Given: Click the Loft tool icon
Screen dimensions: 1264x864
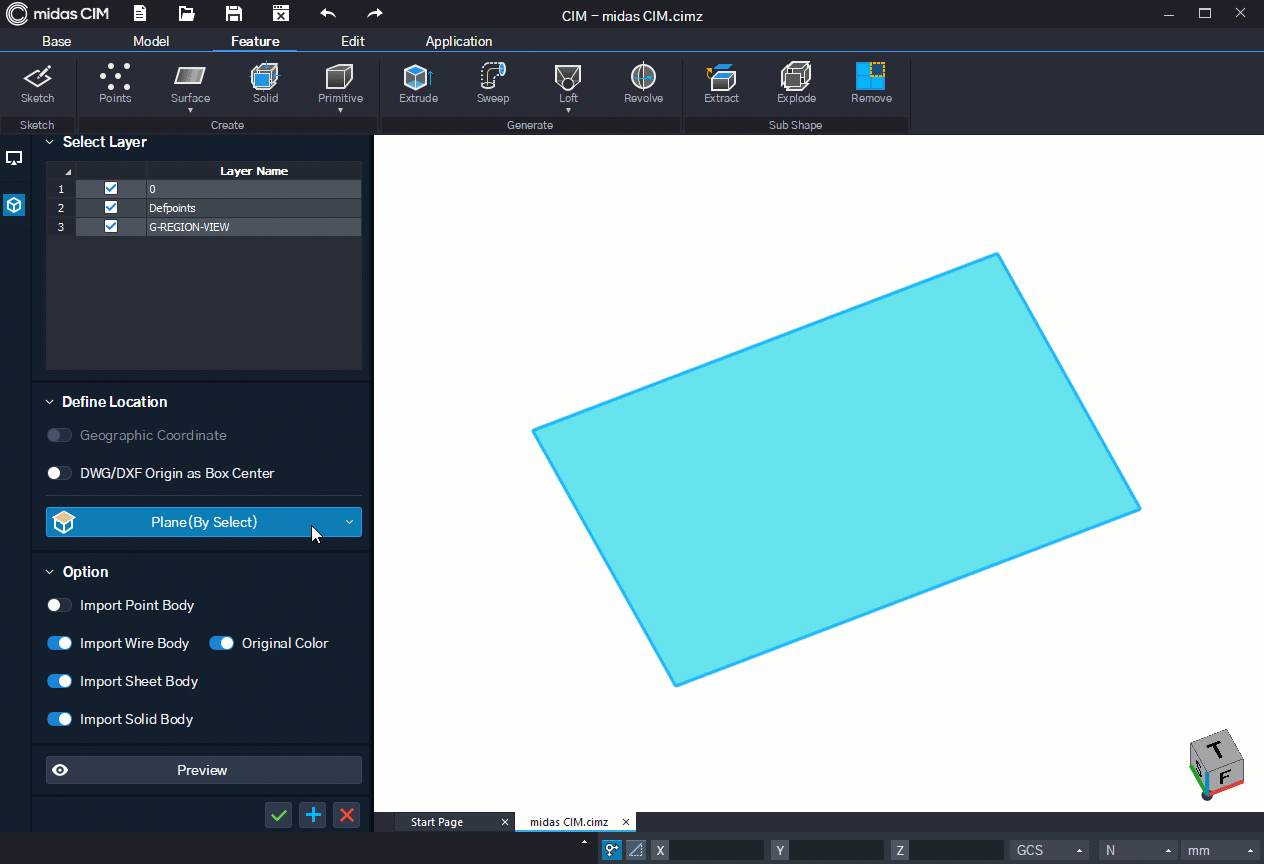Looking at the screenshot, I should [x=568, y=77].
